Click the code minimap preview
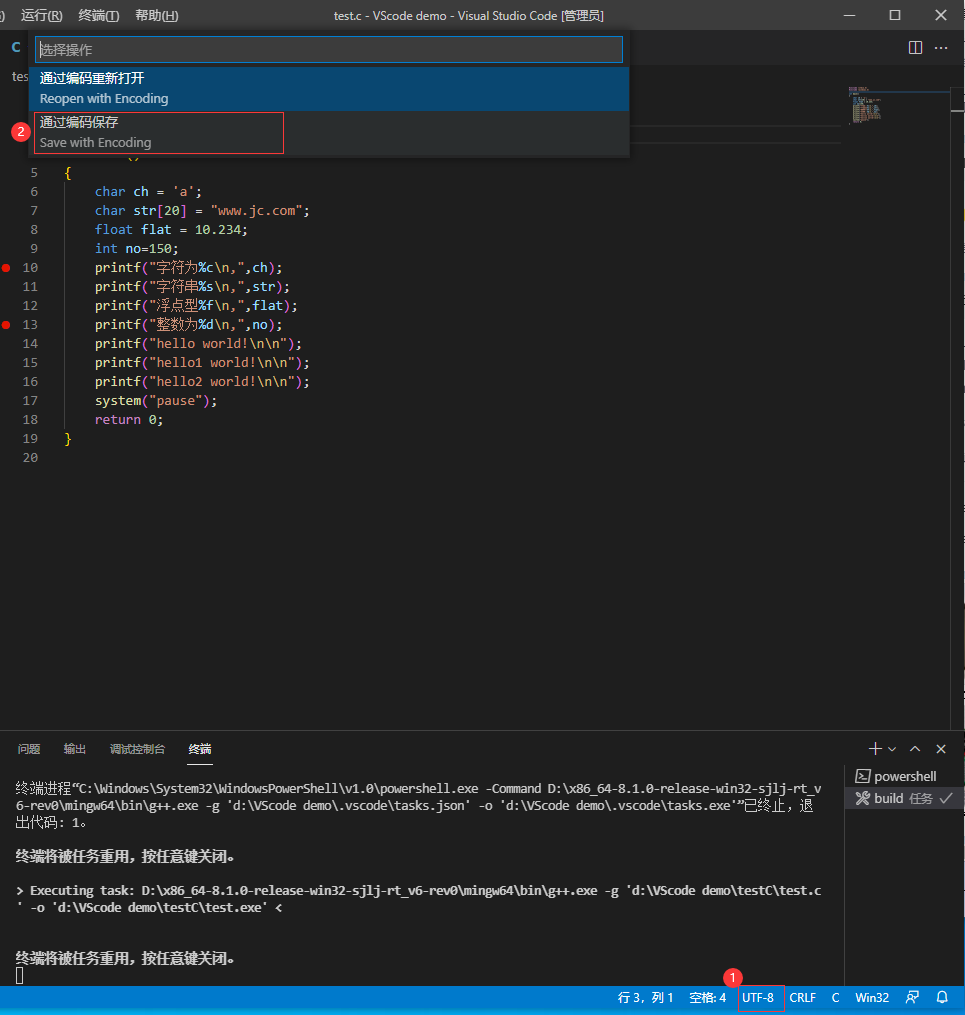 pos(865,105)
